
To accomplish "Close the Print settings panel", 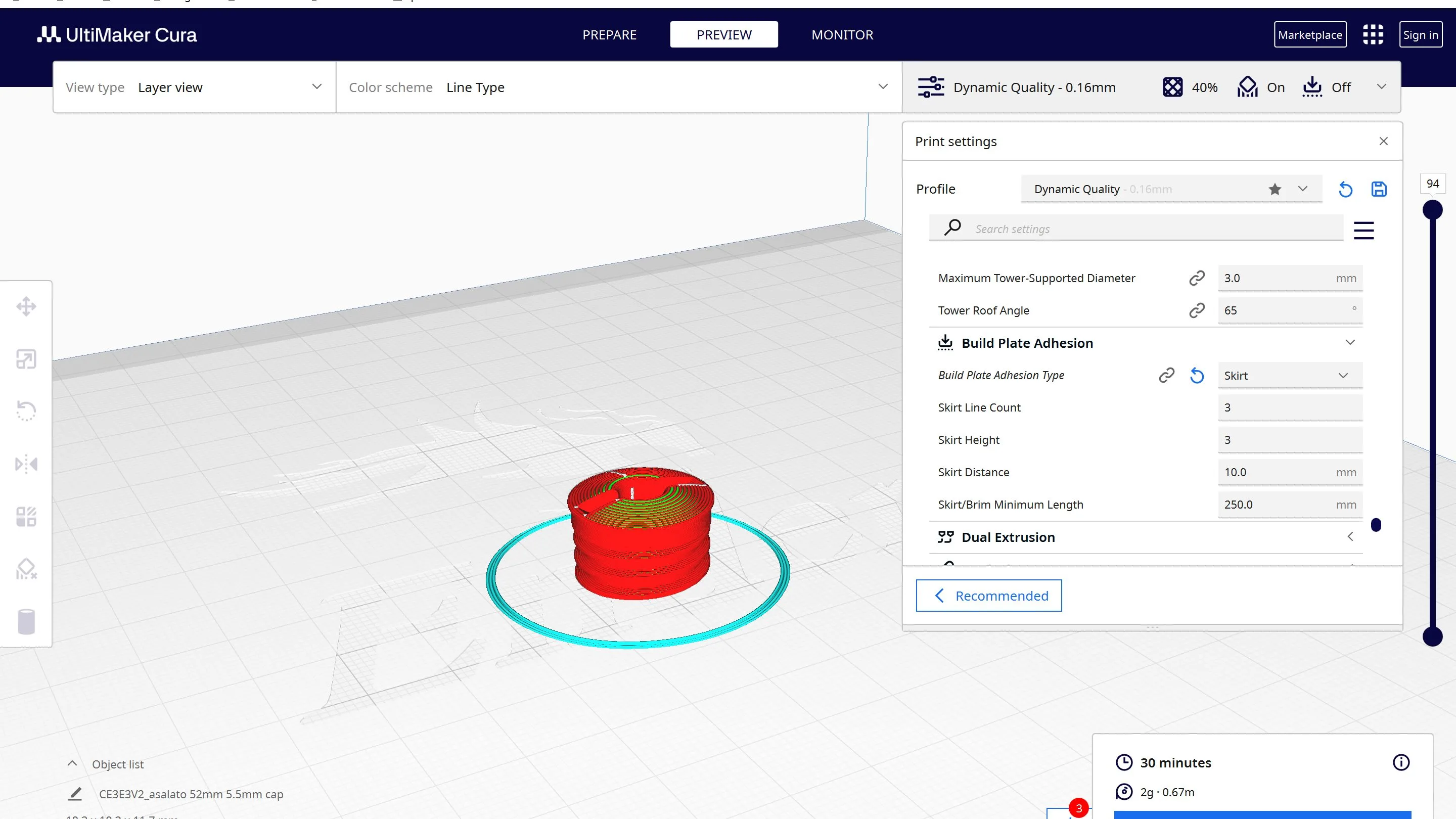I will [x=1384, y=142].
